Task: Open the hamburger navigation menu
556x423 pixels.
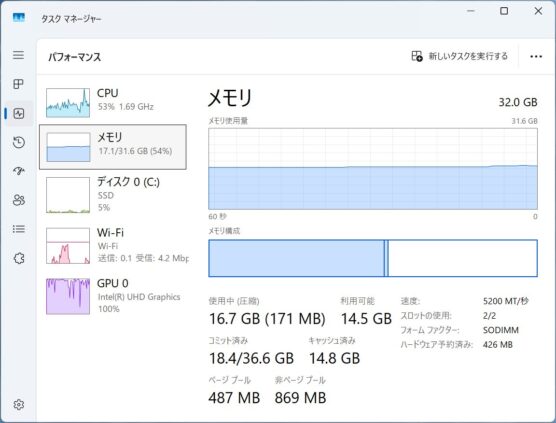Action: [18, 55]
